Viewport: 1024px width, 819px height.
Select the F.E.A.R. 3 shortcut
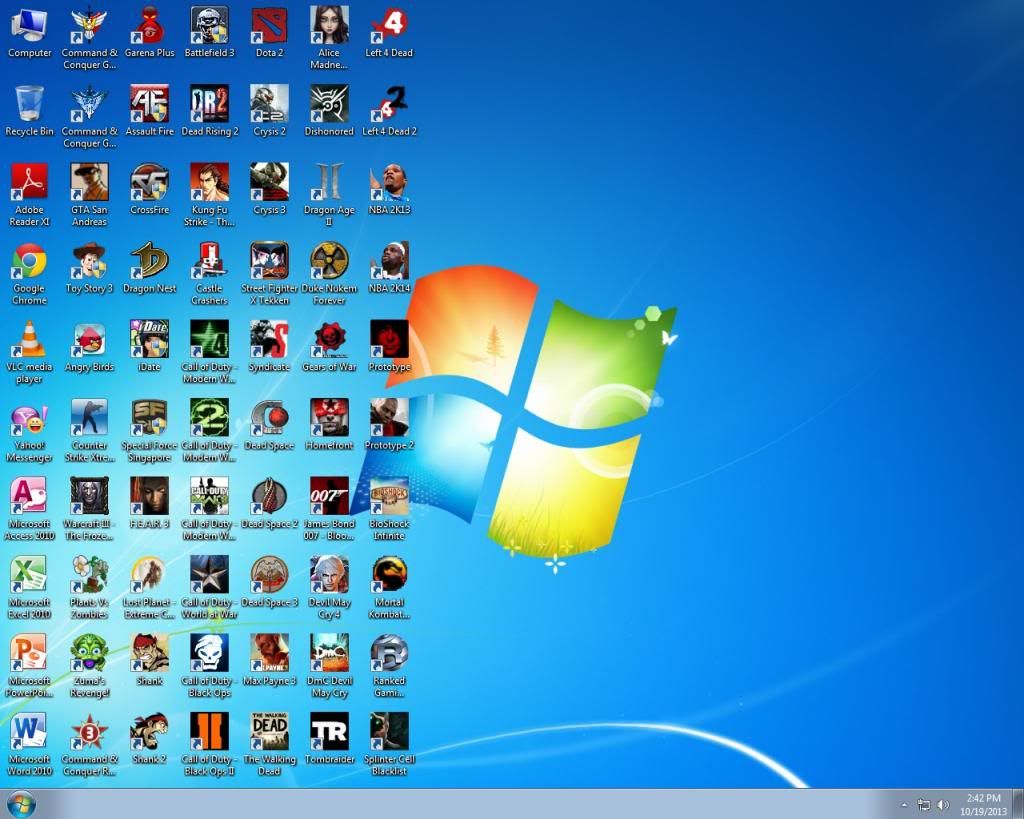(x=150, y=503)
